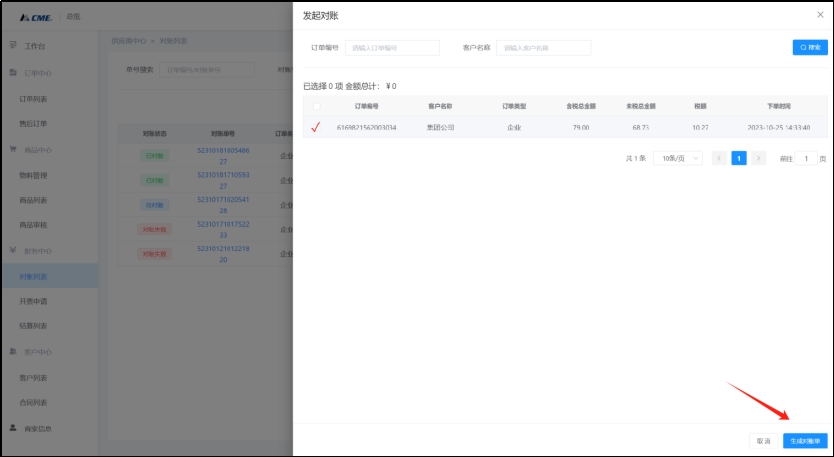Click the blue 搜索 search button
The height and width of the screenshot is (457, 834).
(x=809, y=47)
